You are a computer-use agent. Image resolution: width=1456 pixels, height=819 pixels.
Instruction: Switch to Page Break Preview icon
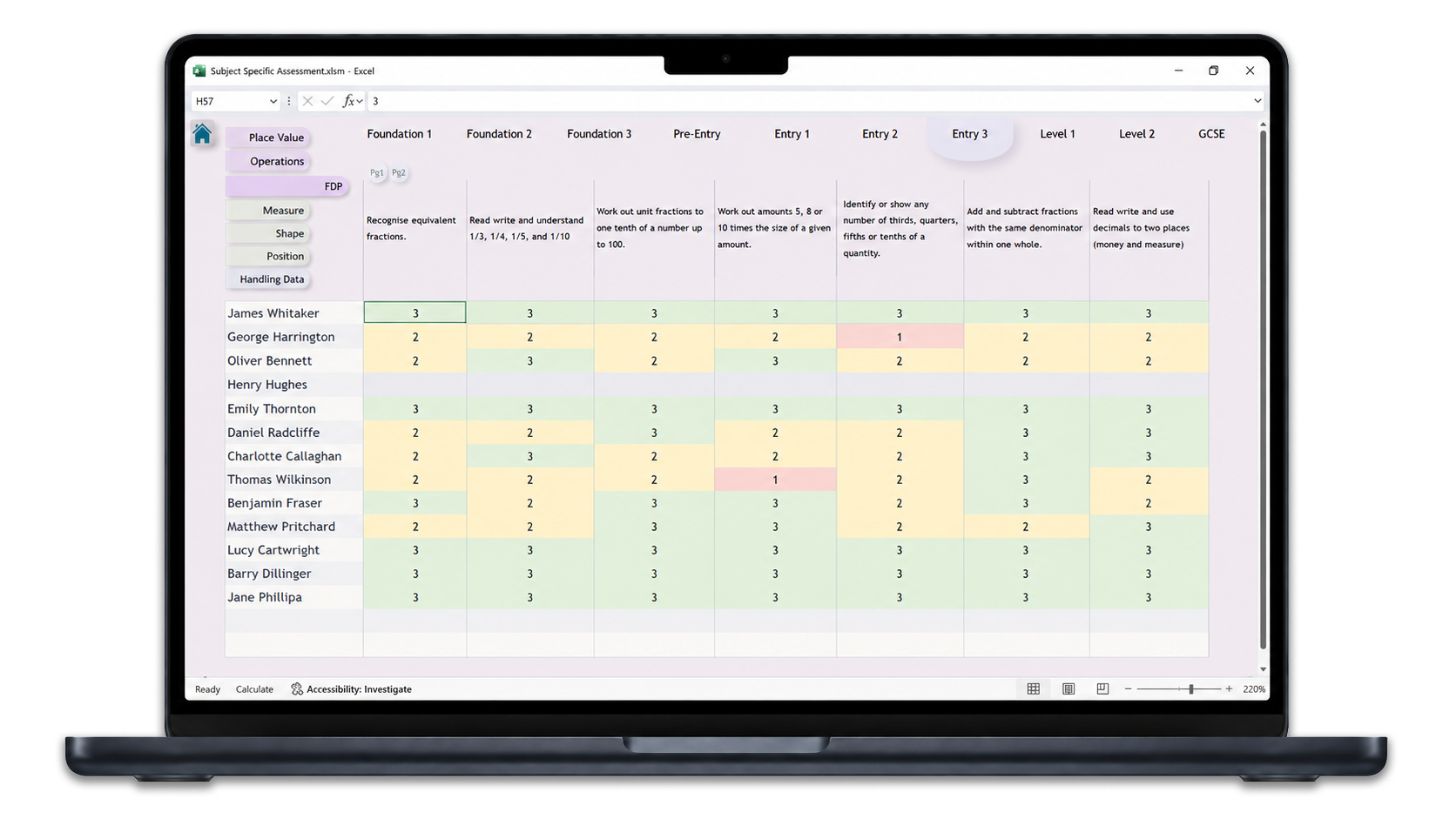(x=1102, y=689)
